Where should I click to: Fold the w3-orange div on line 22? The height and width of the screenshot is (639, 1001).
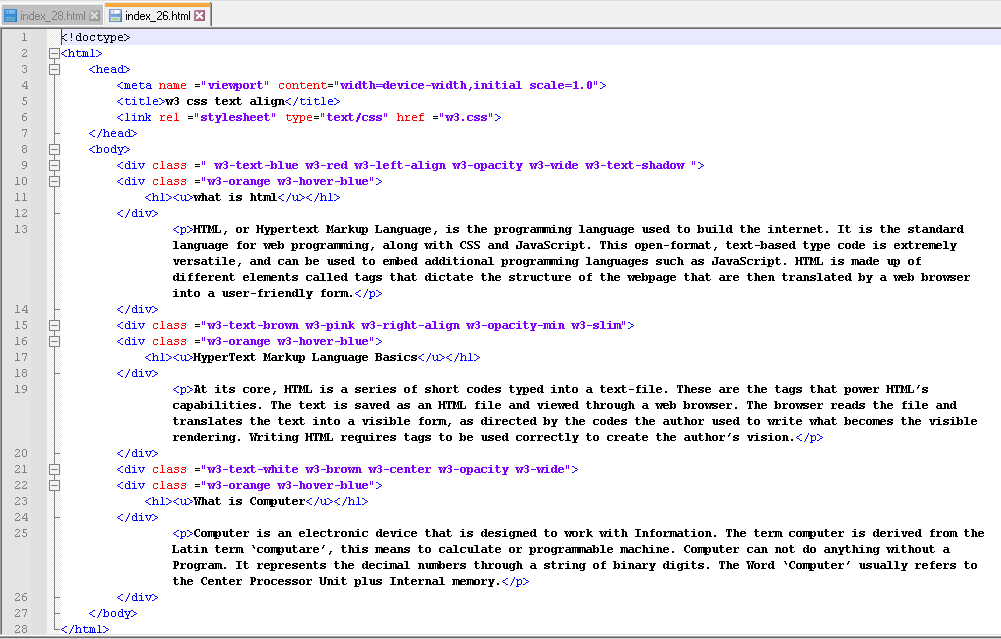pos(53,485)
